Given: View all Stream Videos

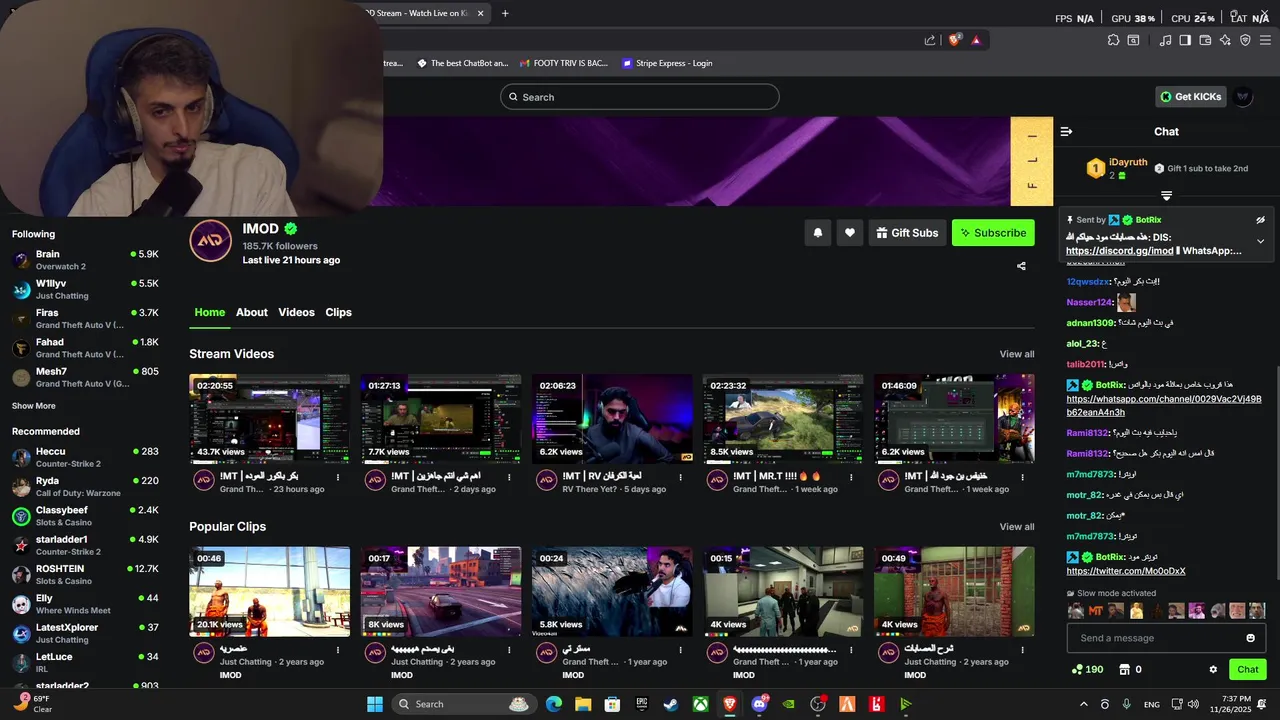Looking at the screenshot, I should pyautogui.click(x=1017, y=354).
